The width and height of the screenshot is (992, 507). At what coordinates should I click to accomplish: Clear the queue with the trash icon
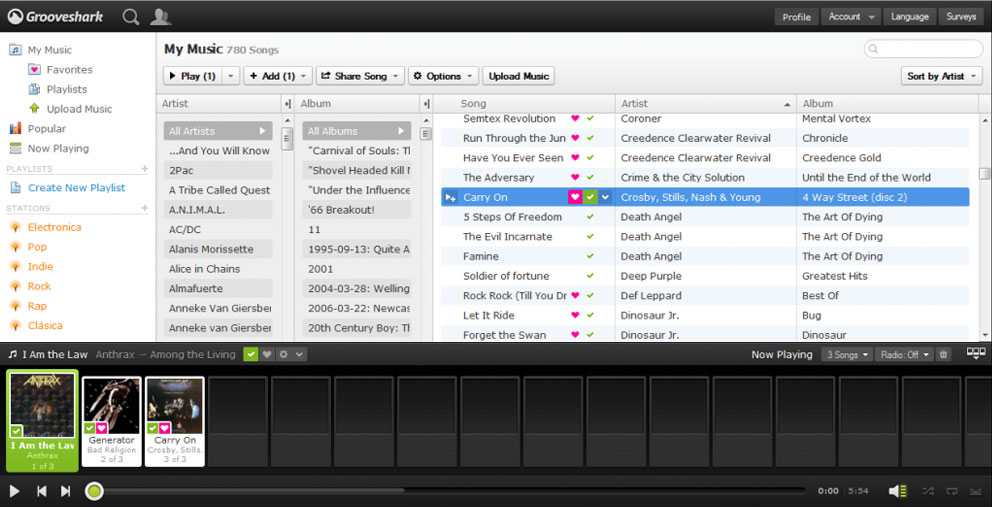tap(943, 355)
